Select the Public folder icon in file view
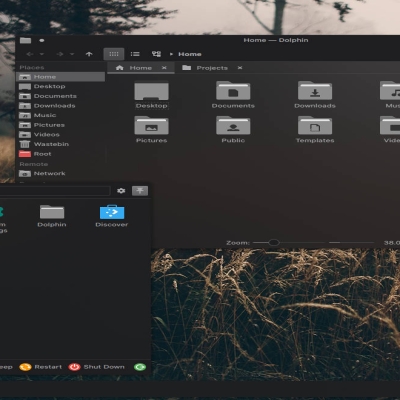This screenshot has height=400, width=400. [x=233, y=125]
